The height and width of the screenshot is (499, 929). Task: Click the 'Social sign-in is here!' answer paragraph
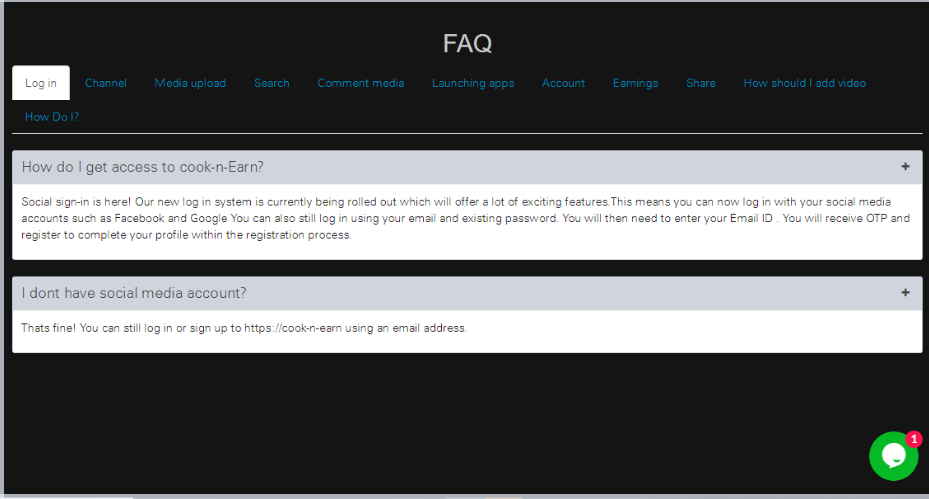[x=466, y=218]
